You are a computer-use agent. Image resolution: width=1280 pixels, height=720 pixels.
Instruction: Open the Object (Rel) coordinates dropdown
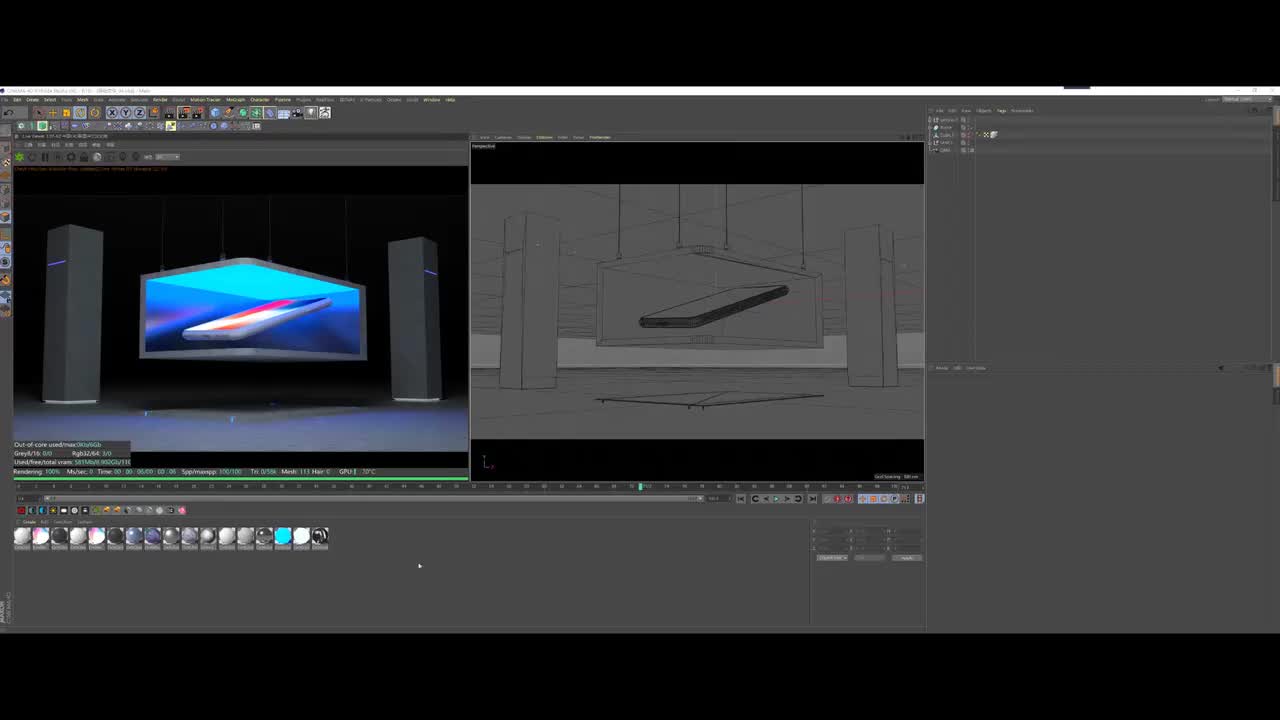pos(832,557)
